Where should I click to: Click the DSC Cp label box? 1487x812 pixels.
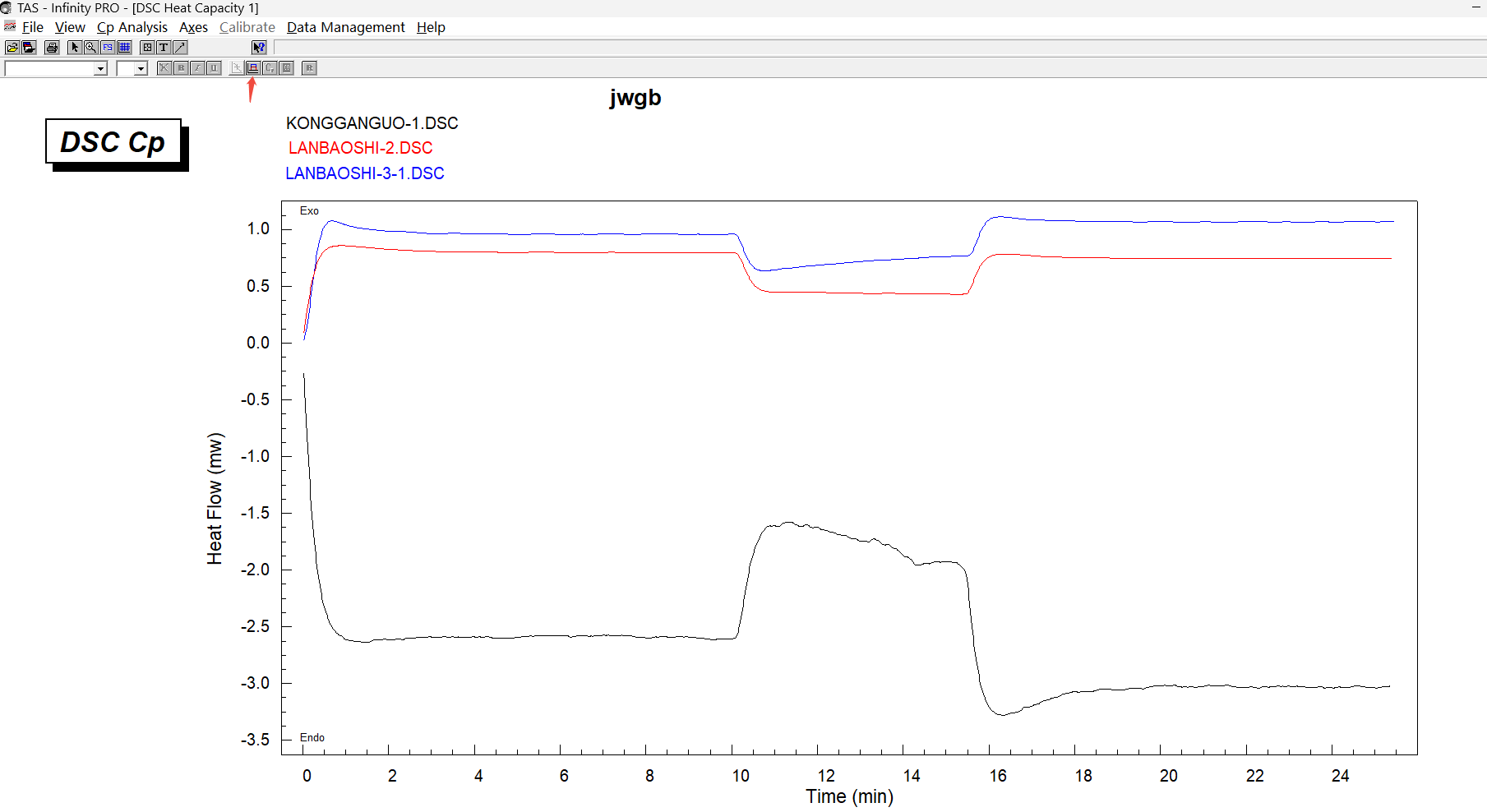pos(113,142)
